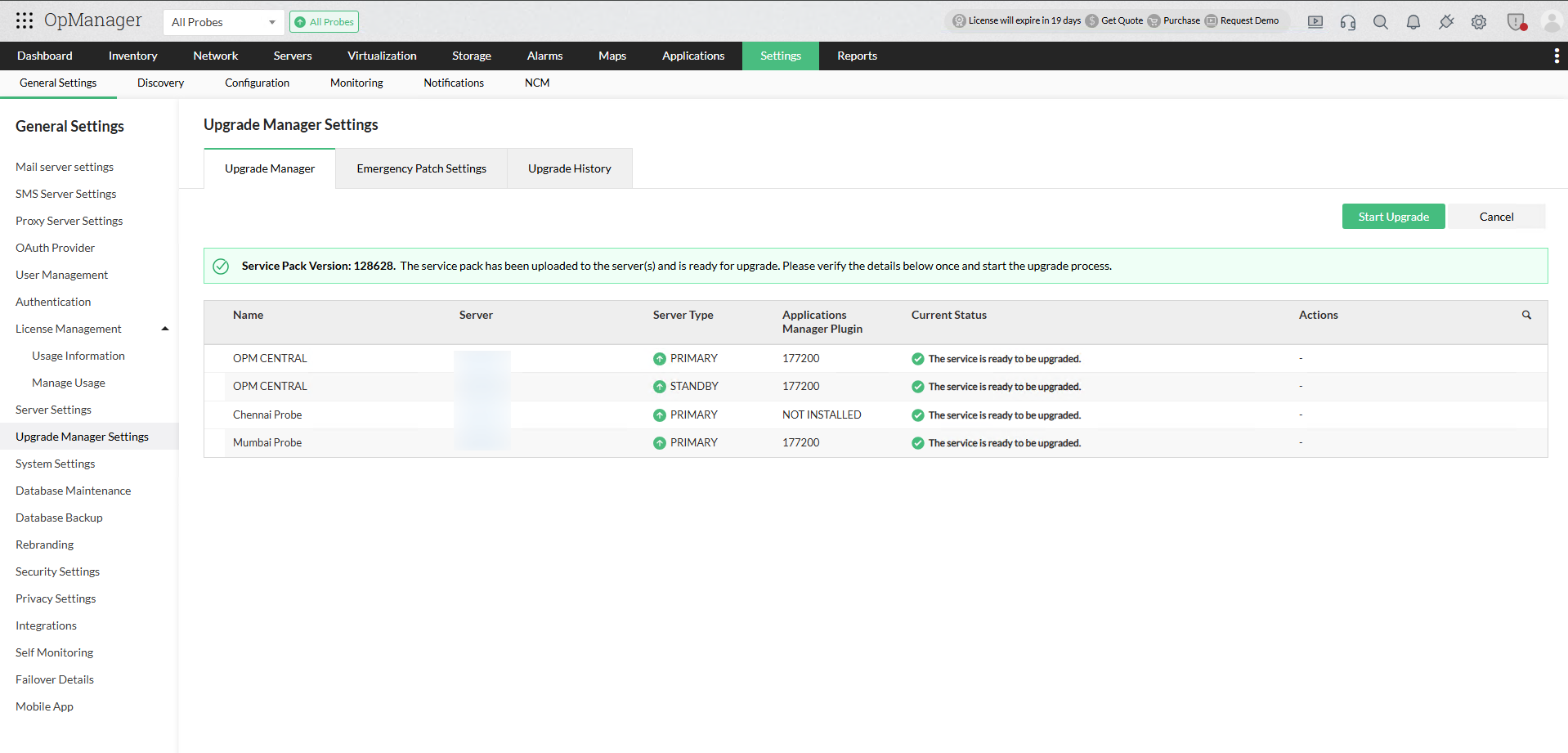The width and height of the screenshot is (1568, 753).
Task: Open Security Settings in sidebar
Action: [x=57, y=571]
